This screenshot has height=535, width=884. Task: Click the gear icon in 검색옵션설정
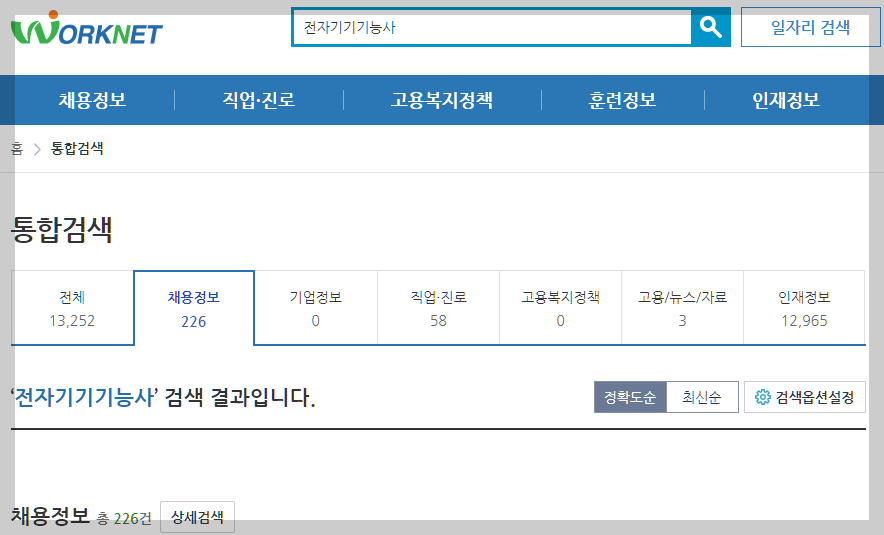[762, 397]
